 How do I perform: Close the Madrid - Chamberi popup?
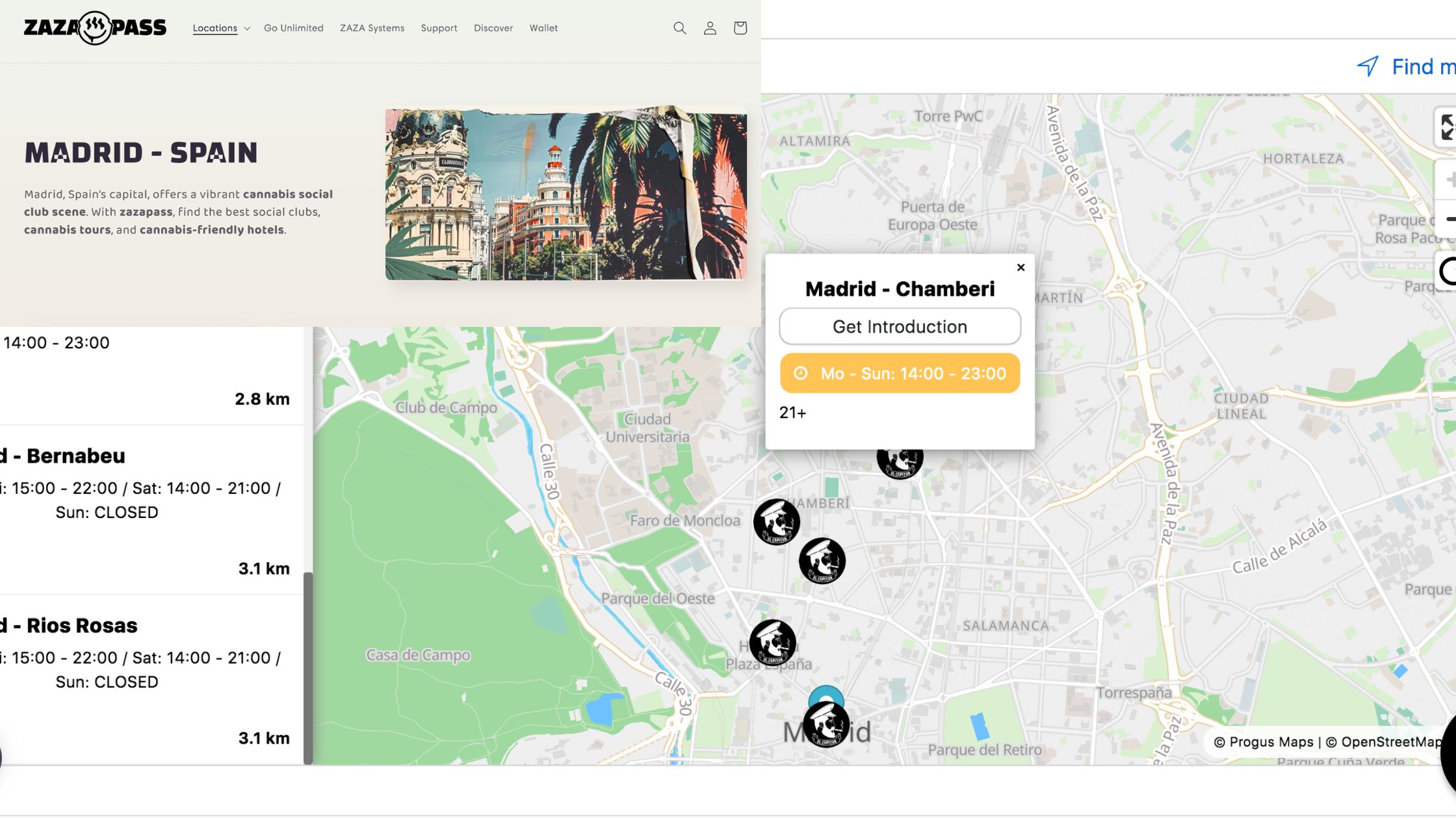click(x=1020, y=267)
